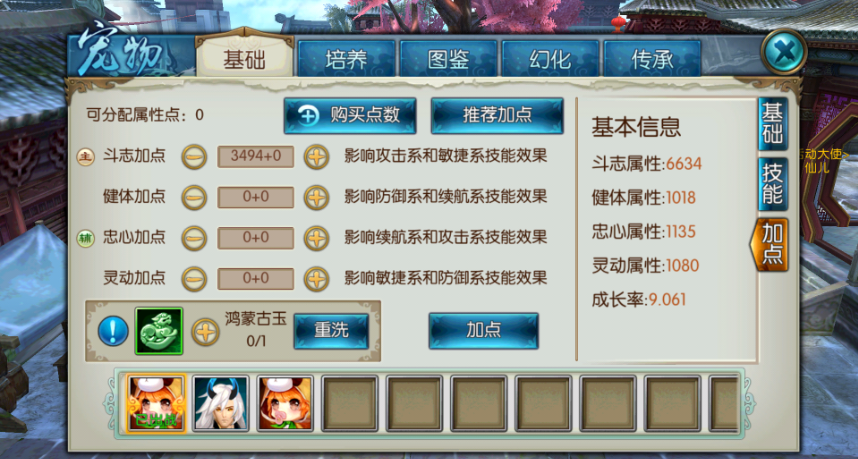The image size is (858, 459).
Task: Click the plus icon for 斗志加点
Action: (316, 157)
